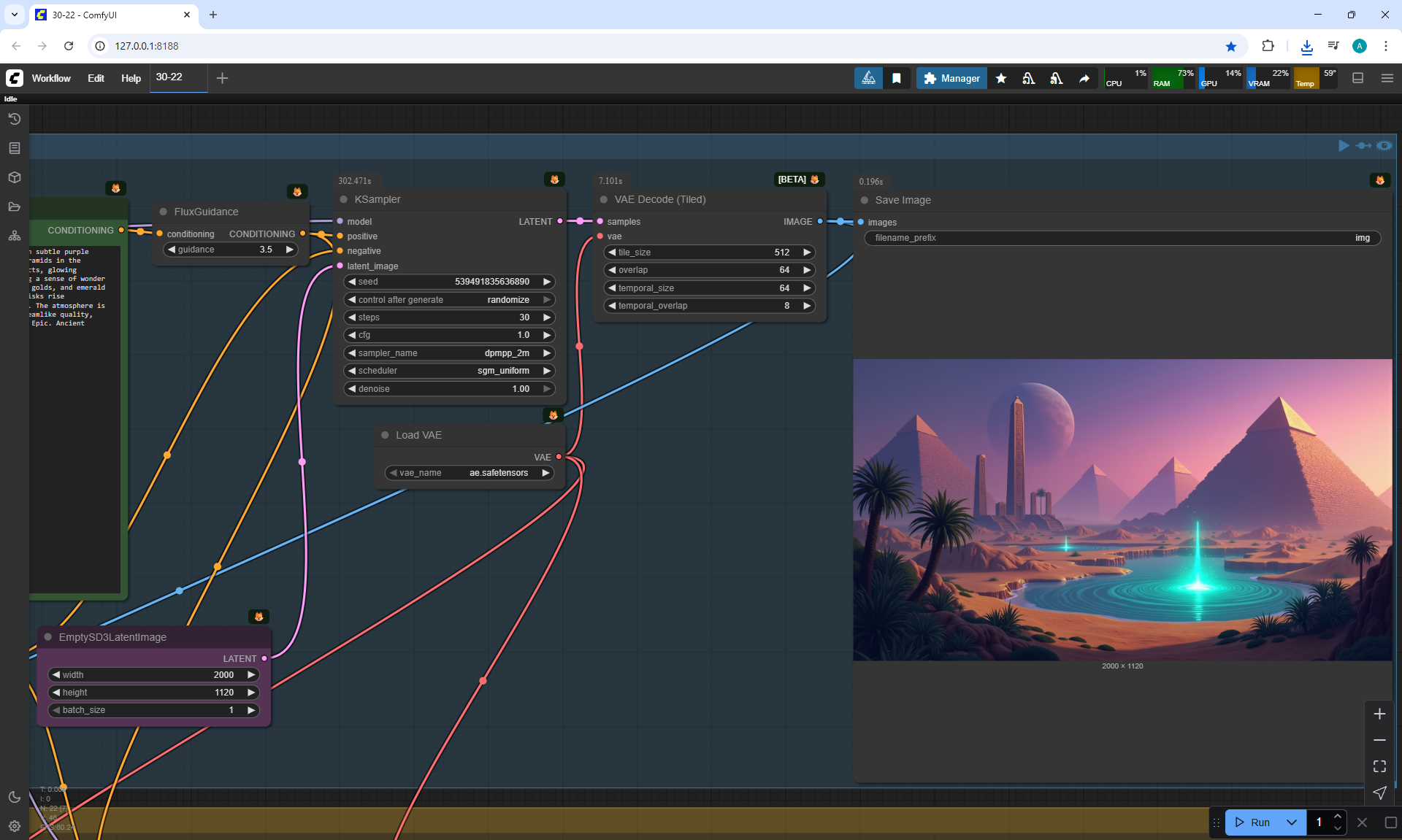1402x840 pixels.
Task: Open the node library cube icon
Action: [15, 177]
